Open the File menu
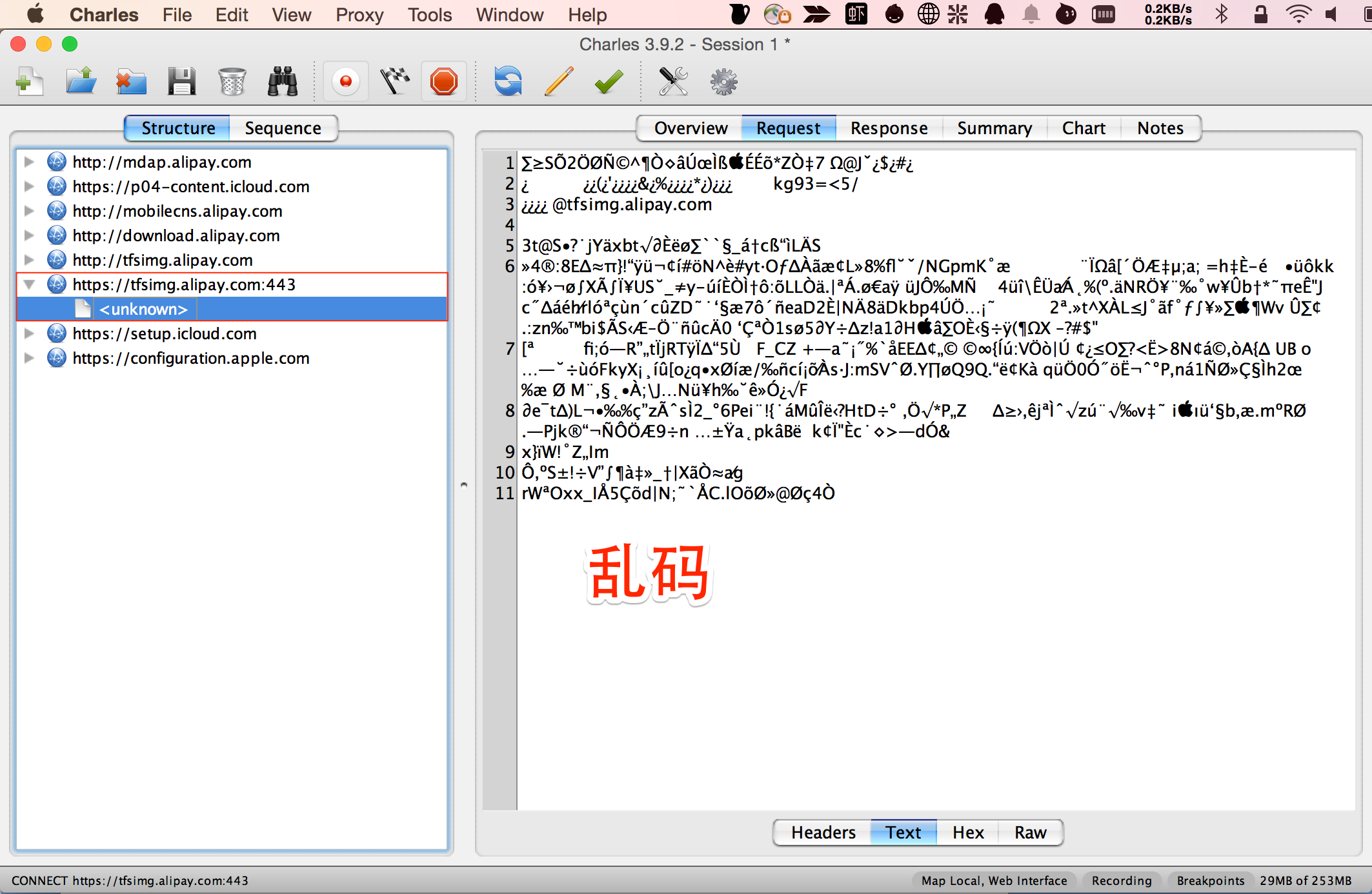This screenshot has width=1372, height=894. coord(177,14)
